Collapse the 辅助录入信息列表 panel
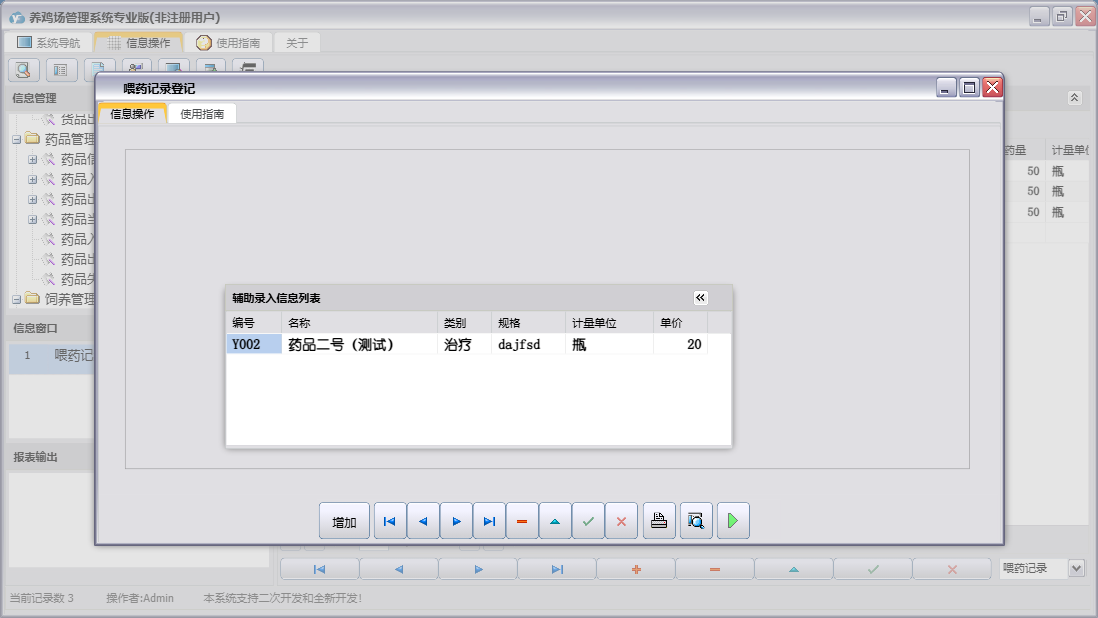The image size is (1098, 618). [x=700, y=298]
